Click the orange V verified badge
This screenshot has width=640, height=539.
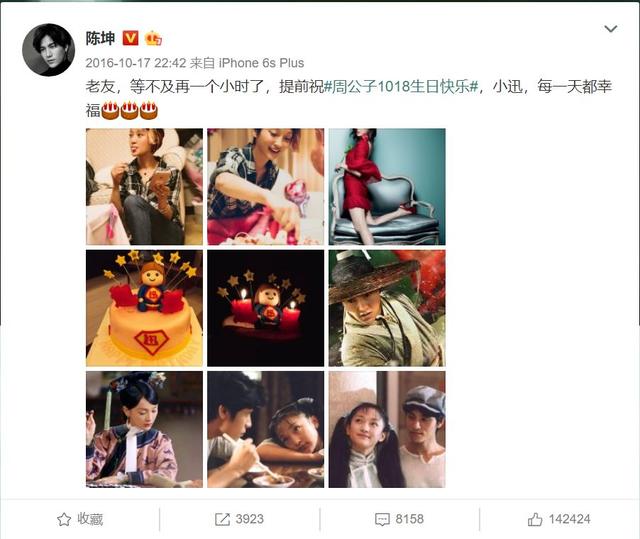131,38
